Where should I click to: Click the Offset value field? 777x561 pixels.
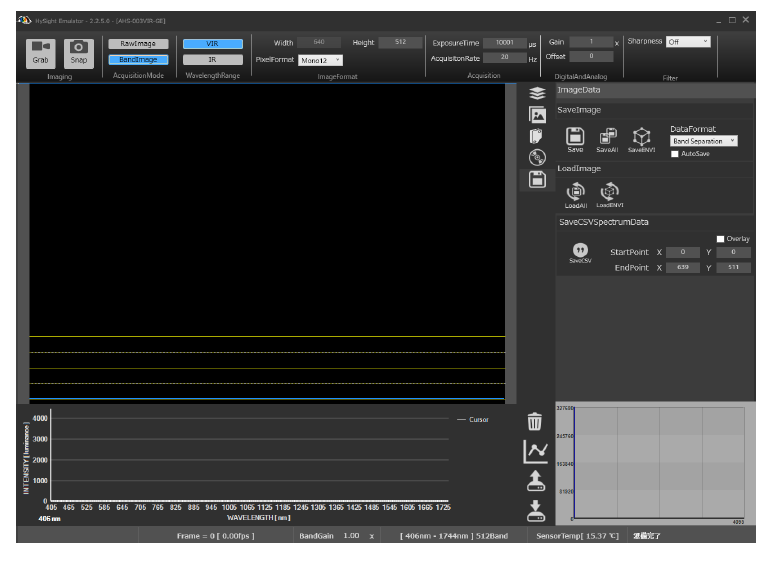591,56
